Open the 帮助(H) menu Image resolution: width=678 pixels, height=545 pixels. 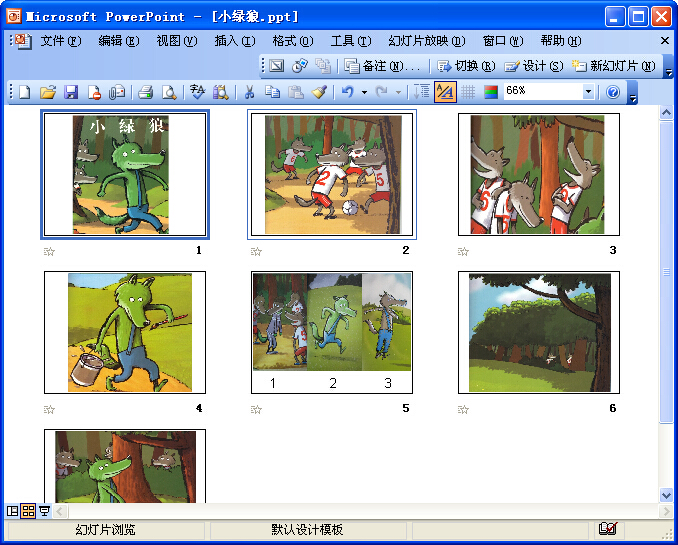pyautogui.click(x=561, y=41)
